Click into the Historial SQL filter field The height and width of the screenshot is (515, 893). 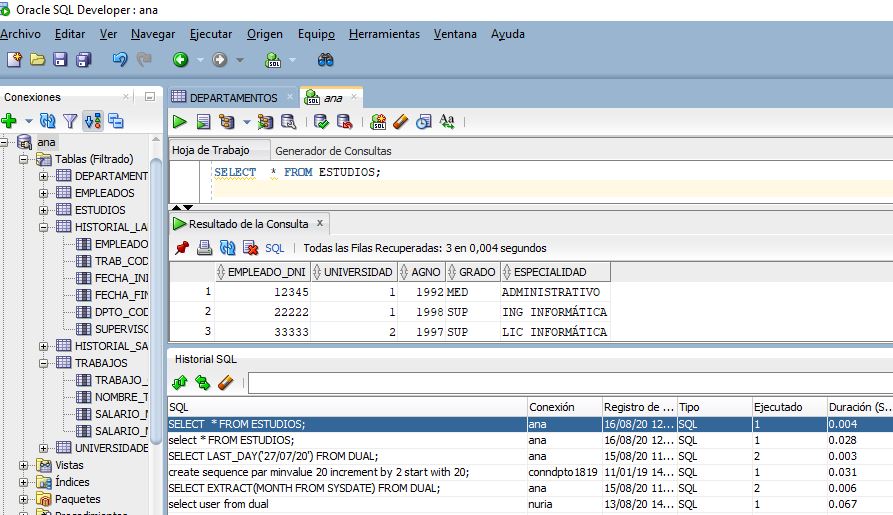coord(570,383)
